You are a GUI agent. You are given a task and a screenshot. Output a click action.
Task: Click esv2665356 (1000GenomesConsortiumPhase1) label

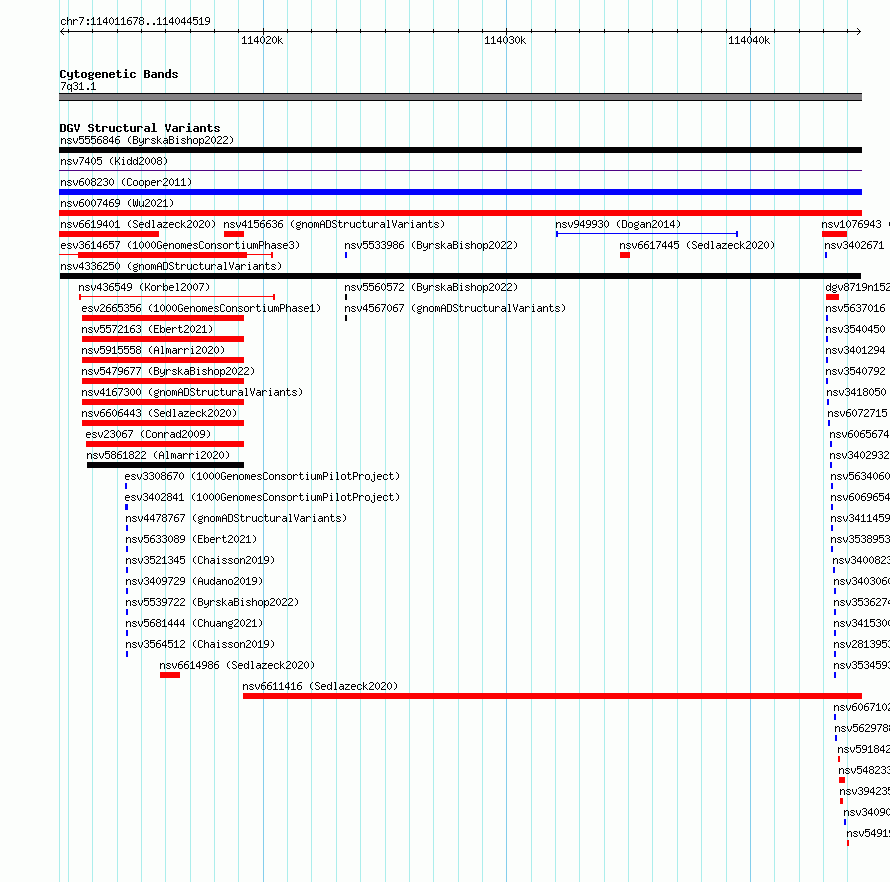pos(201,308)
